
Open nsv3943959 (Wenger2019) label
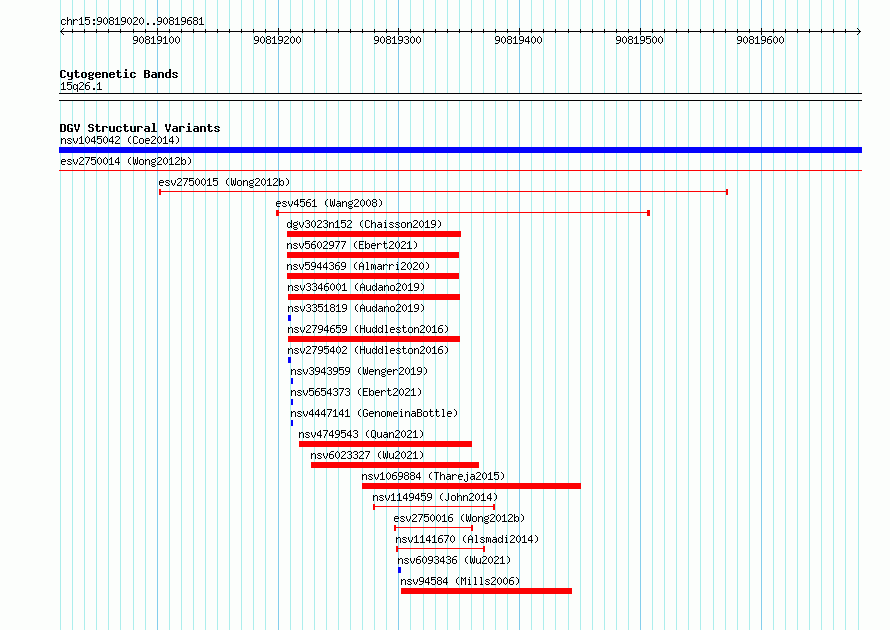(x=359, y=371)
